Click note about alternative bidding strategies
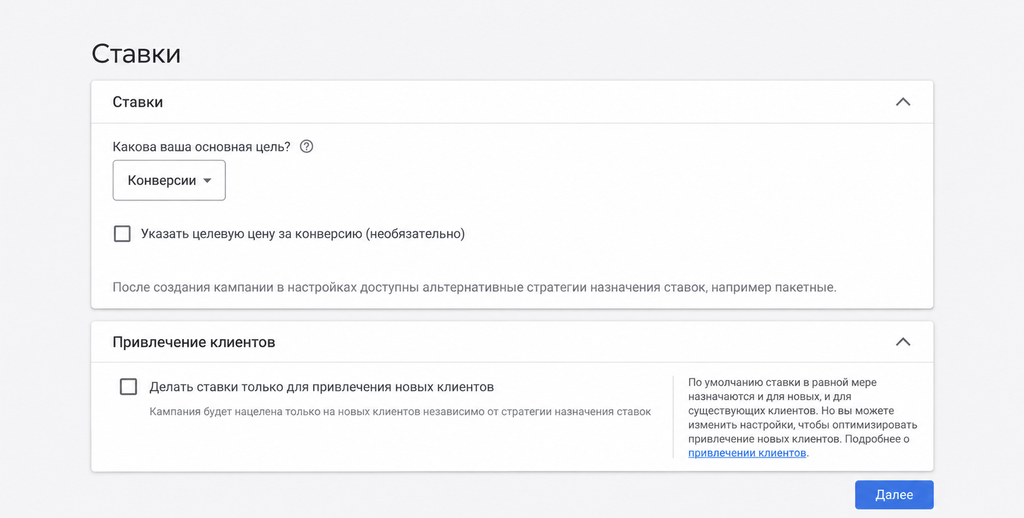This screenshot has height=518, width=1024. [x=475, y=287]
